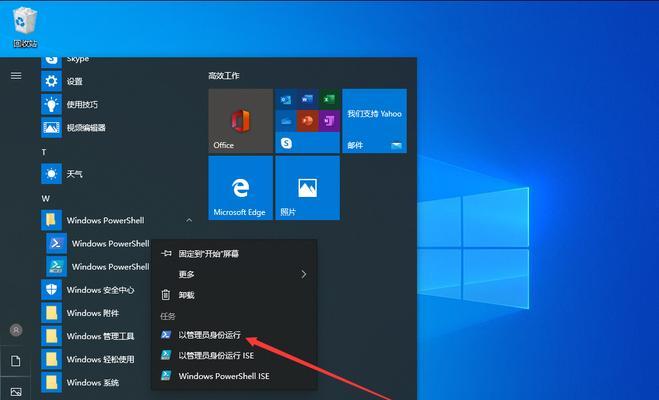Click the Windows PowerShell folder icon
The width and height of the screenshot is (659, 400).
pyautogui.click(x=51, y=220)
